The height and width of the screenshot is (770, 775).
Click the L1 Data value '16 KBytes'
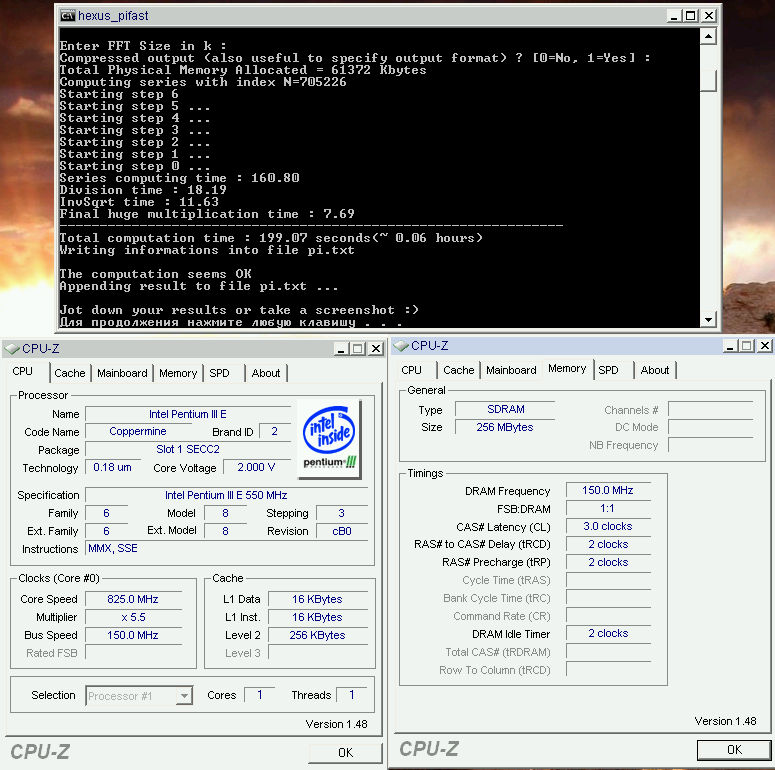[317, 599]
